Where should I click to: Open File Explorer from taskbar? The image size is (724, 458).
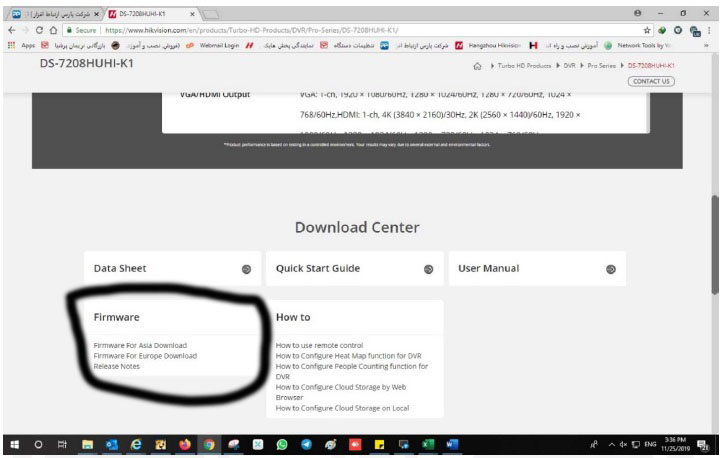click(87, 445)
